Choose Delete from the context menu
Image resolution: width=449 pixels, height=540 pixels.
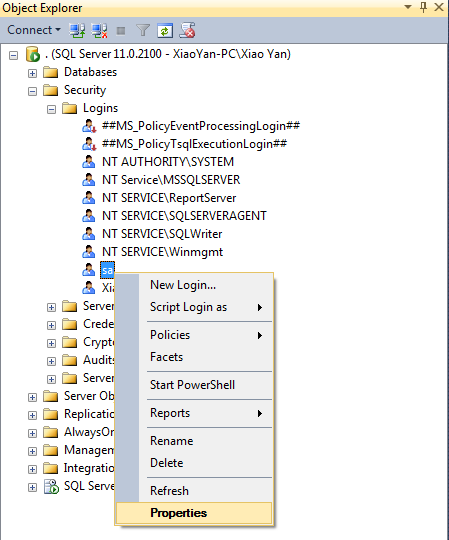point(167,463)
